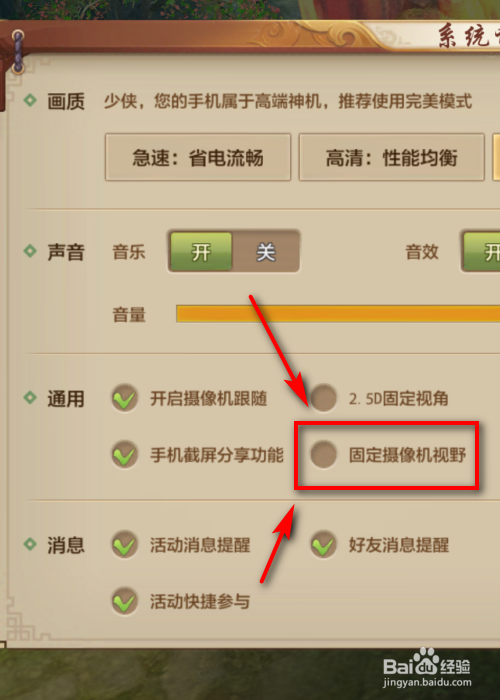Screen dimensions: 500x700
Task: Enable 2.5D固定视角 checkbox
Action: point(323,398)
